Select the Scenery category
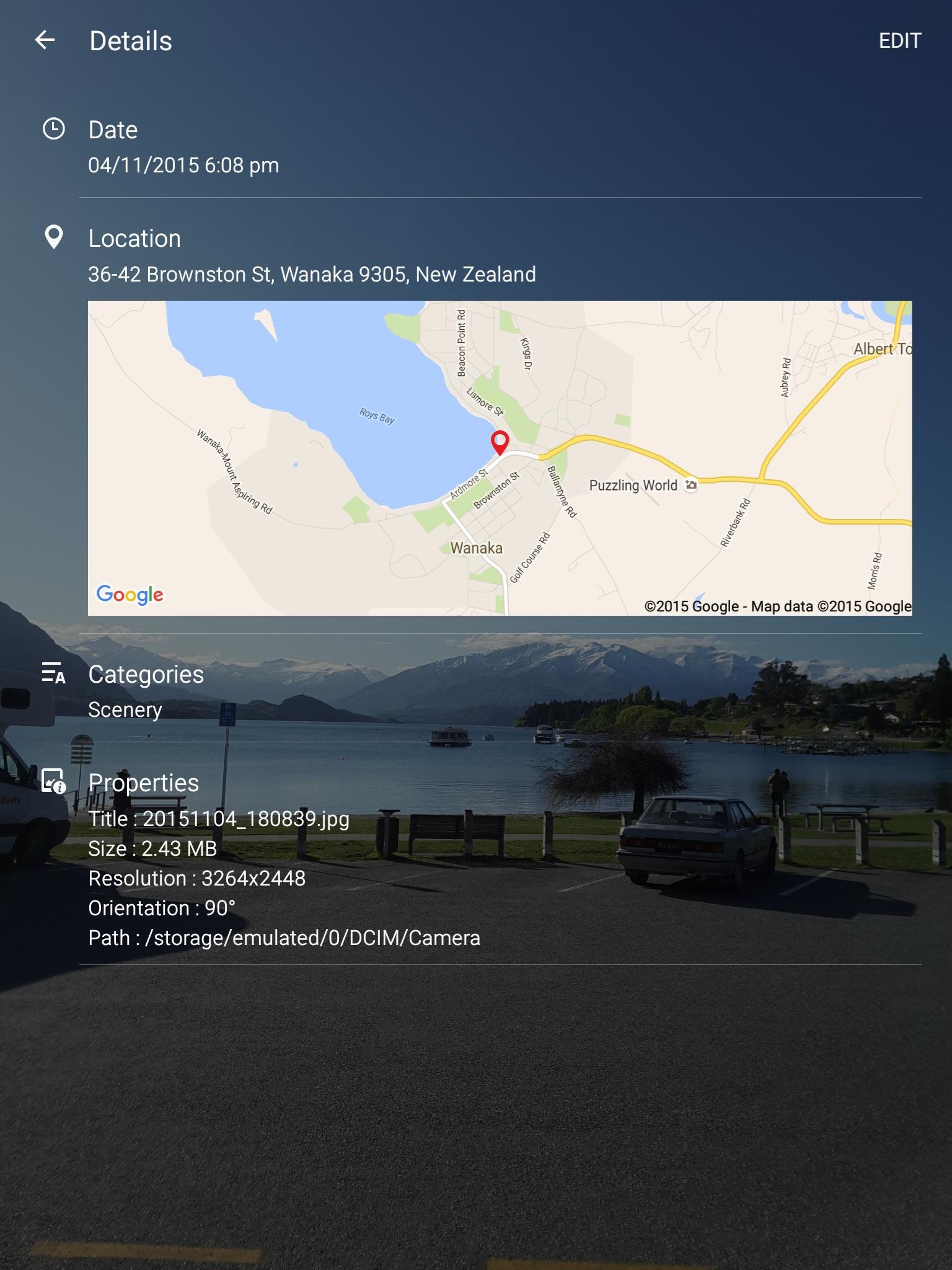Screen dimensions: 952x1270 (x=125, y=709)
